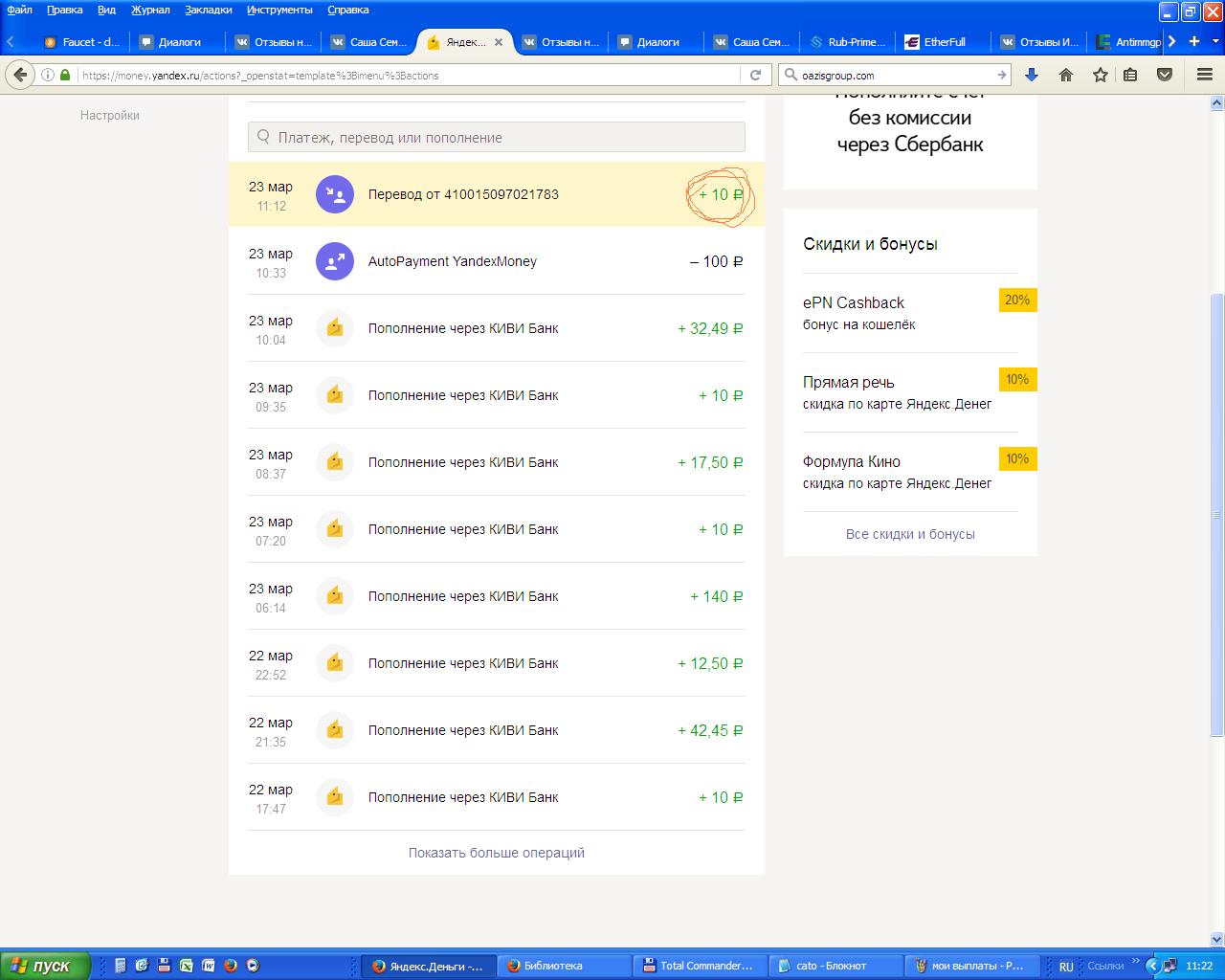
Task: Switch to the Rub-Prime tab
Action: coord(847,42)
